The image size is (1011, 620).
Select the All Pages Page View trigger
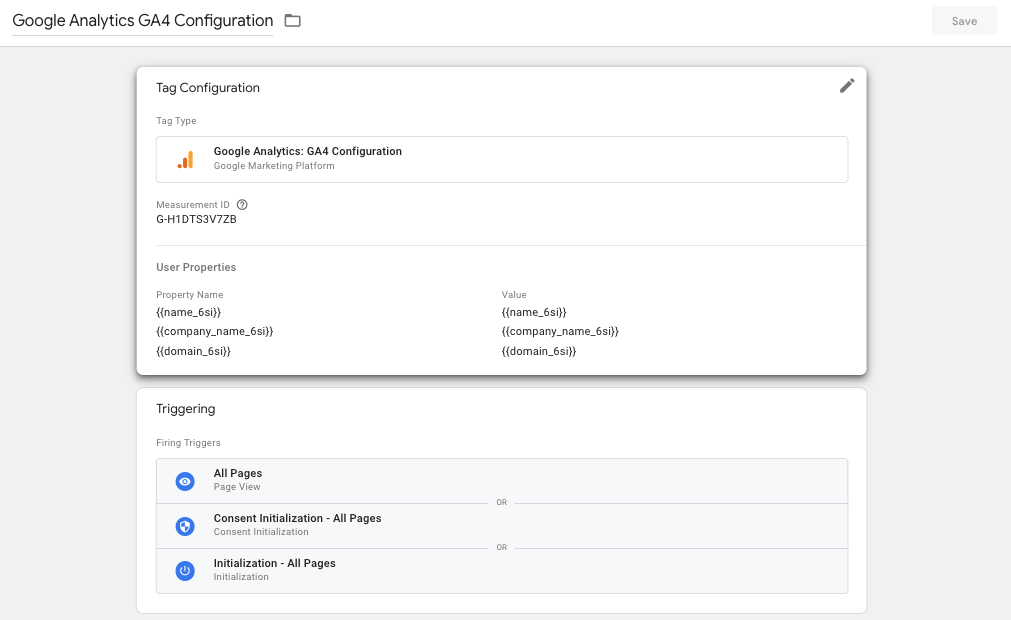coord(502,481)
